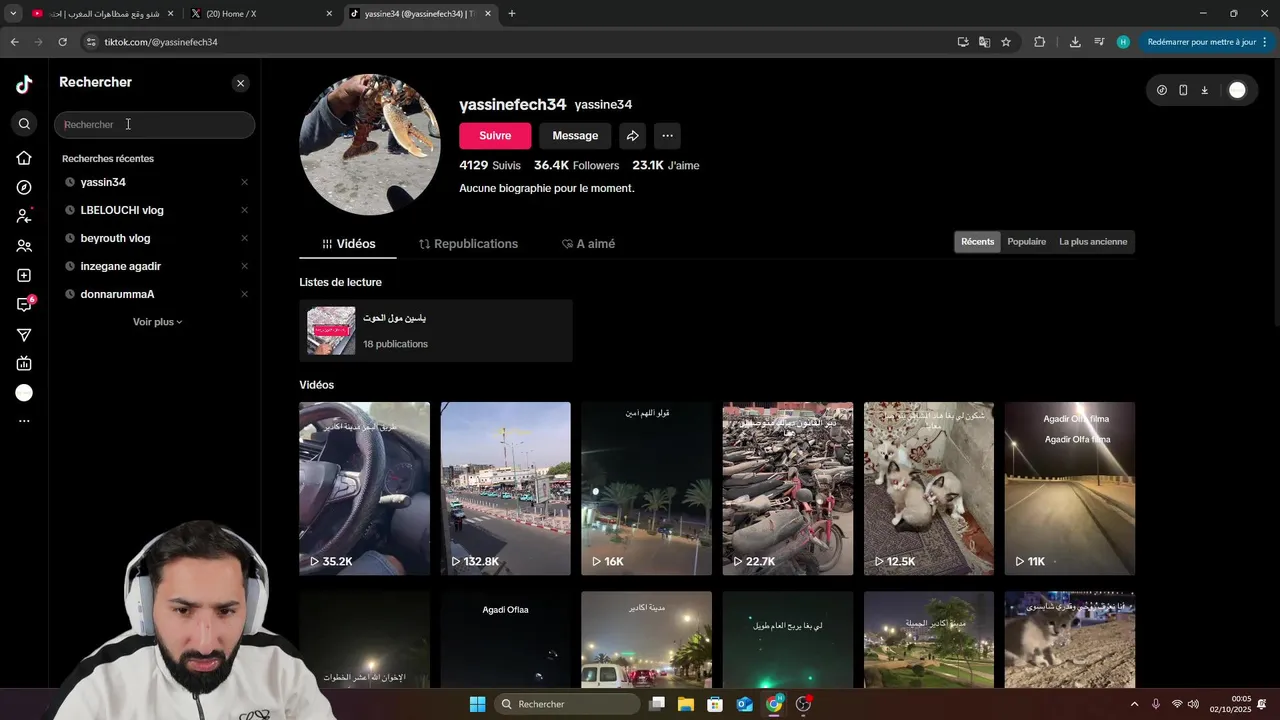Screen dimensions: 1280x720
Task: Select recent search yassin34
Action: [x=103, y=182]
